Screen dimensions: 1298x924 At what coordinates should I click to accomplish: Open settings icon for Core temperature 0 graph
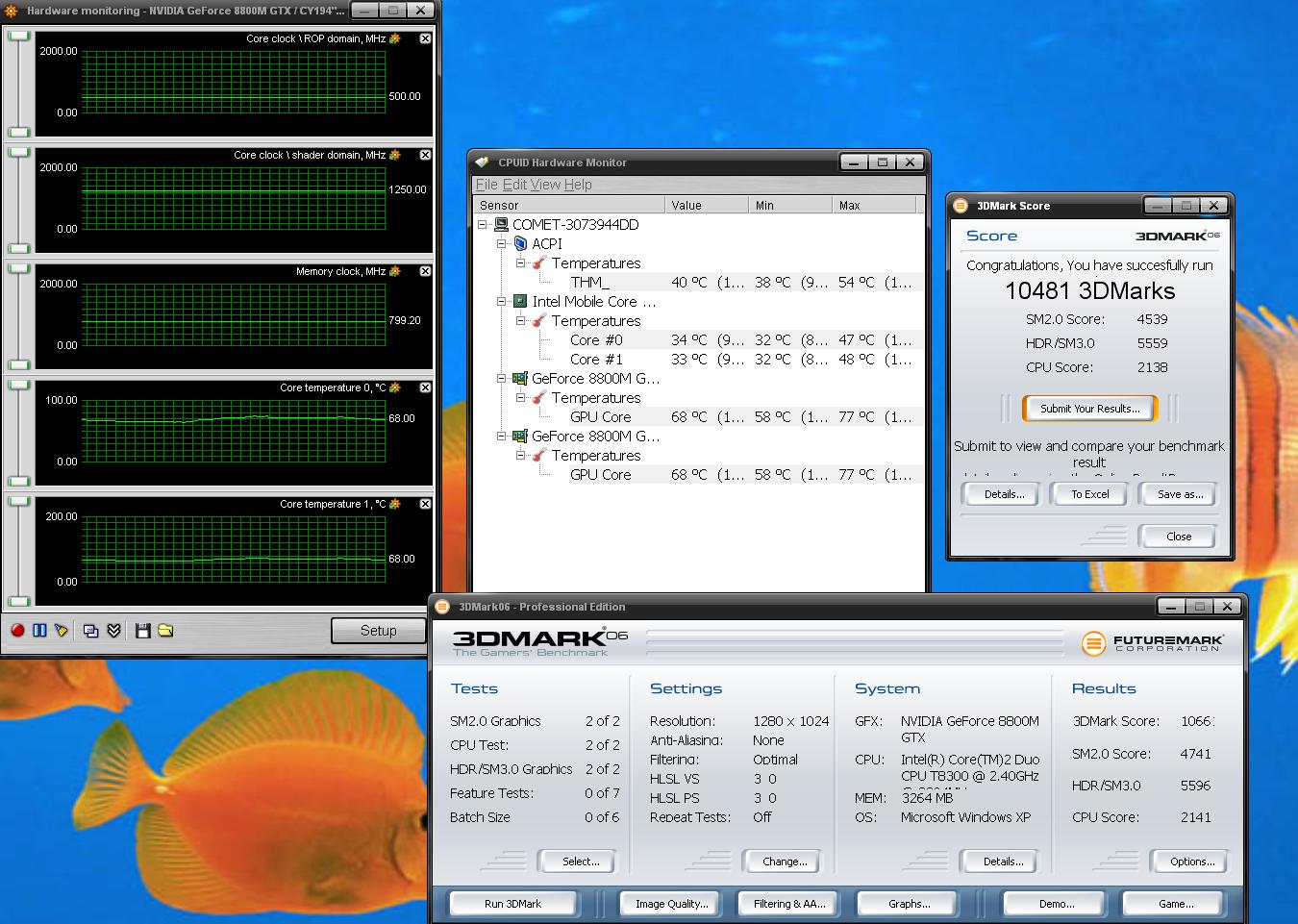[x=395, y=387]
